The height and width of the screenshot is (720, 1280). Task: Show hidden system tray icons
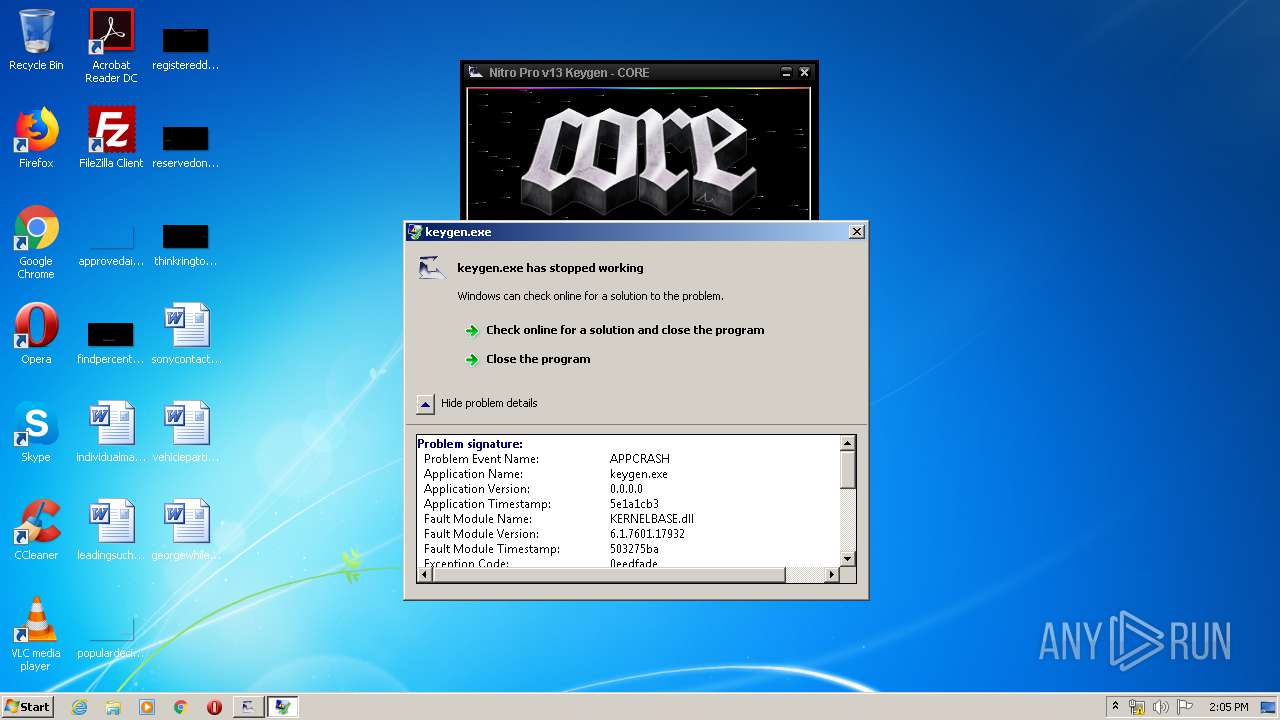[x=1115, y=707]
